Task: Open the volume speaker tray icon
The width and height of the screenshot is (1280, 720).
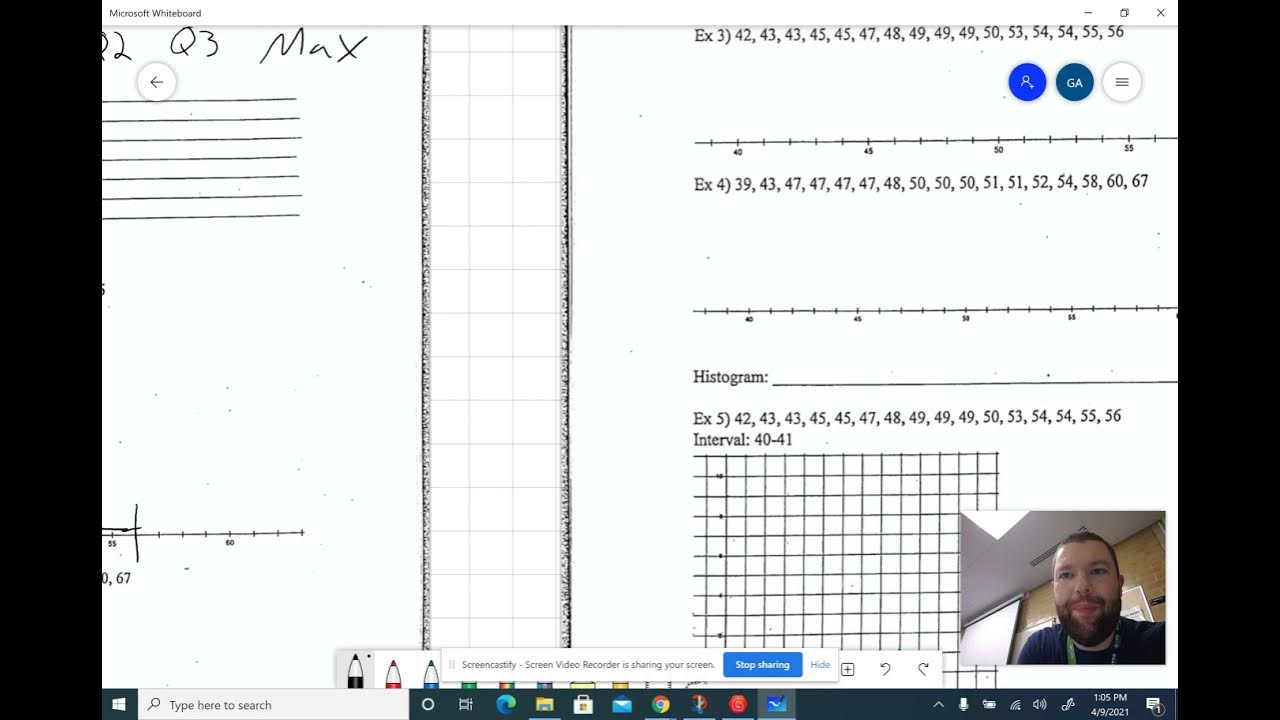Action: coord(1040,704)
